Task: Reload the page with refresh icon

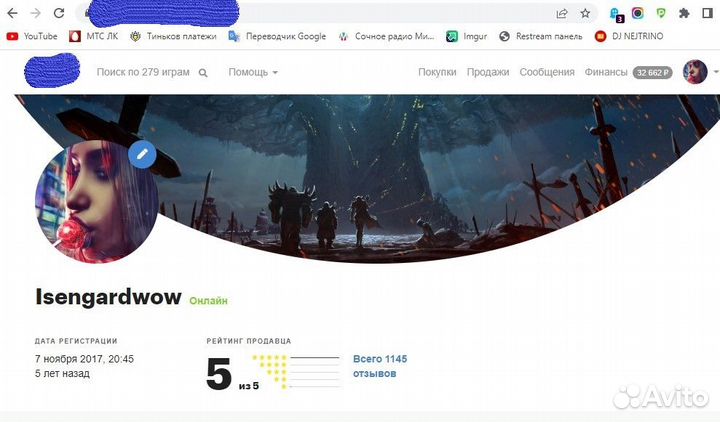Action: (59, 13)
